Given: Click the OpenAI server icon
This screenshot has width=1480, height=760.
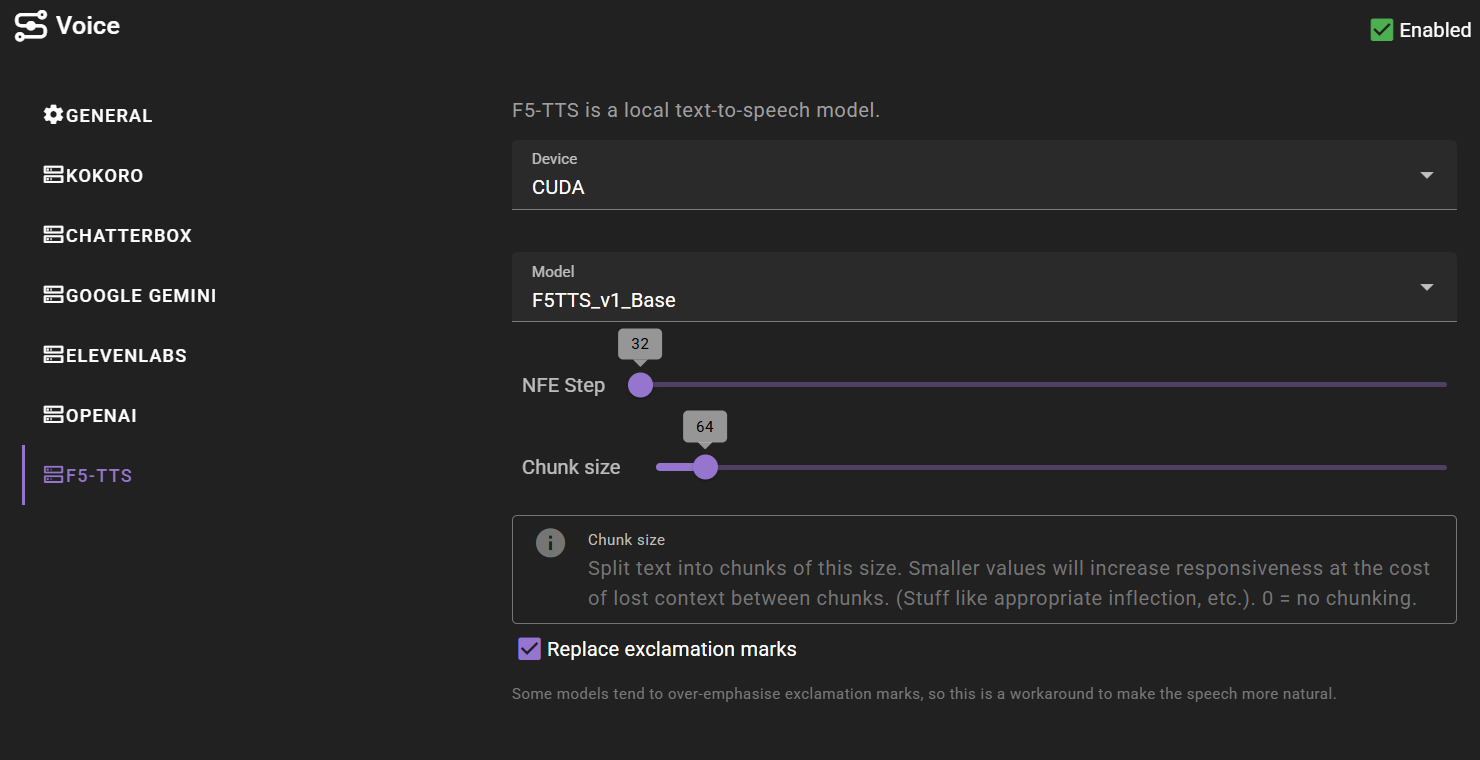Looking at the screenshot, I should pos(53,415).
